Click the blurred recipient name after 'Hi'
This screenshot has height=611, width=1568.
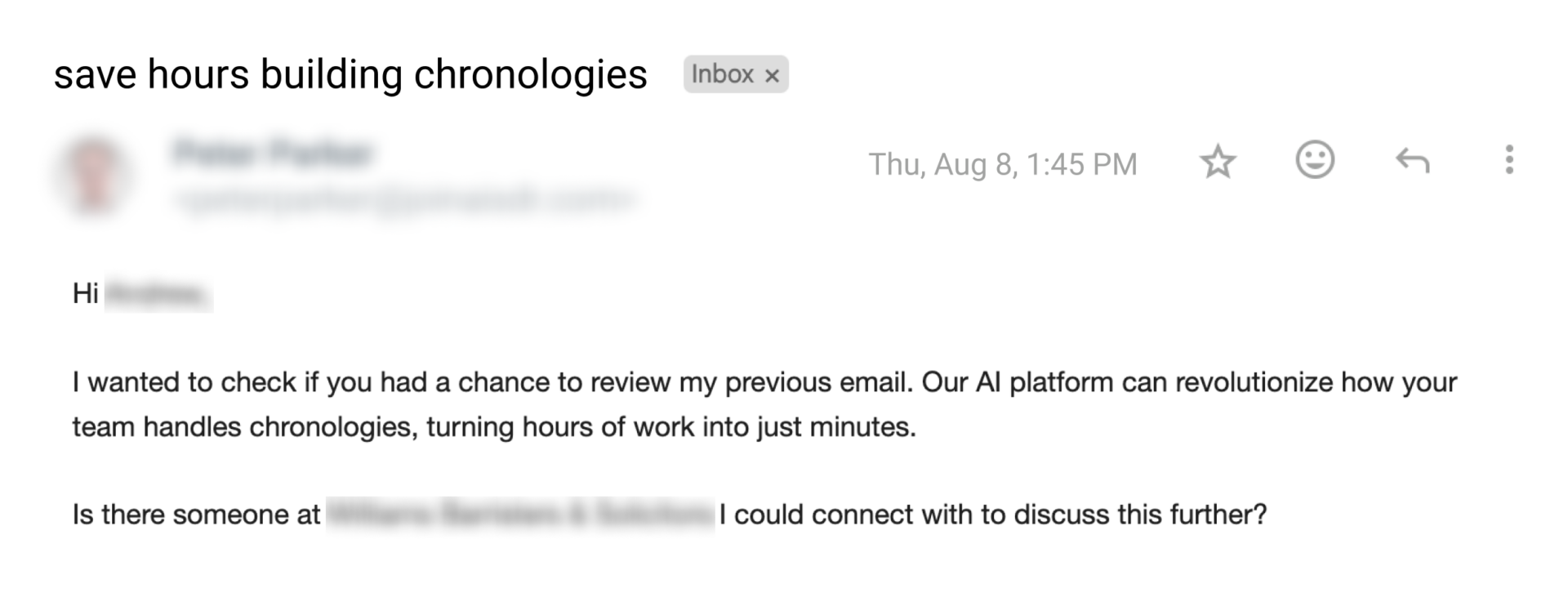coord(158,295)
